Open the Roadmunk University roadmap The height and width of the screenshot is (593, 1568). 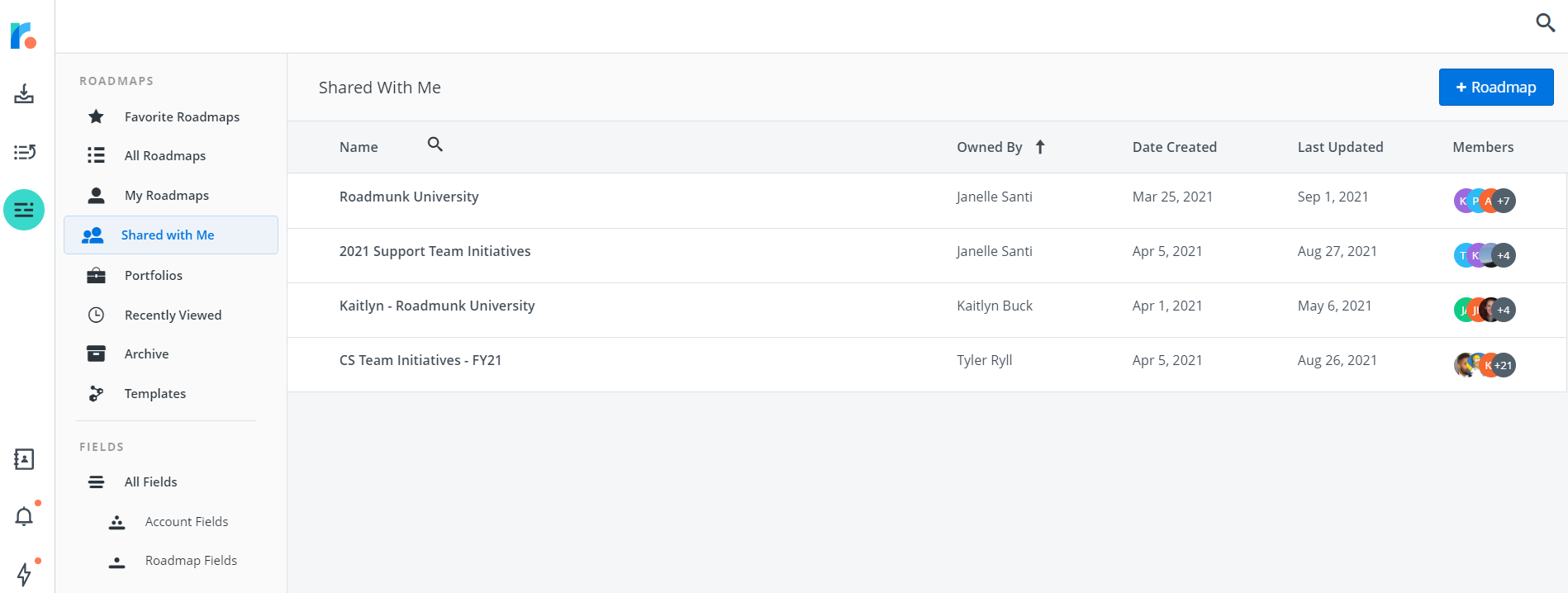[x=409, y=197]
